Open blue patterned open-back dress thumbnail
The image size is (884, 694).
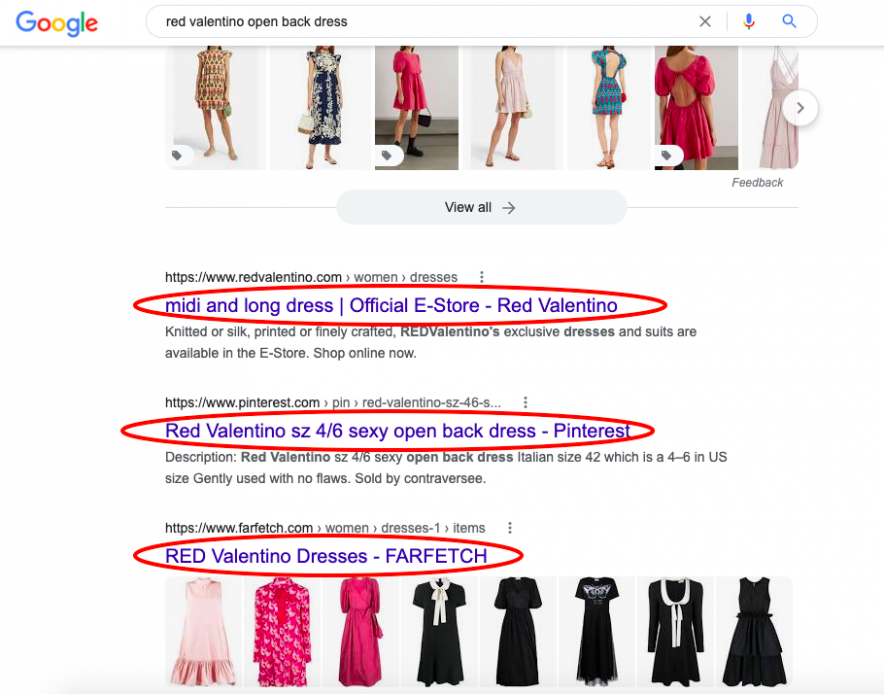point(608,108)
